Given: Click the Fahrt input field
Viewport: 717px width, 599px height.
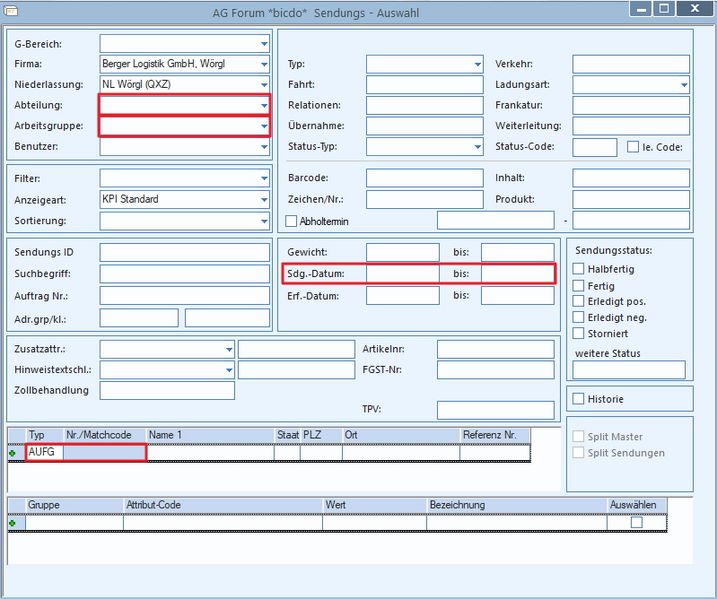Looking at the screenshot, I should point(425,85).
